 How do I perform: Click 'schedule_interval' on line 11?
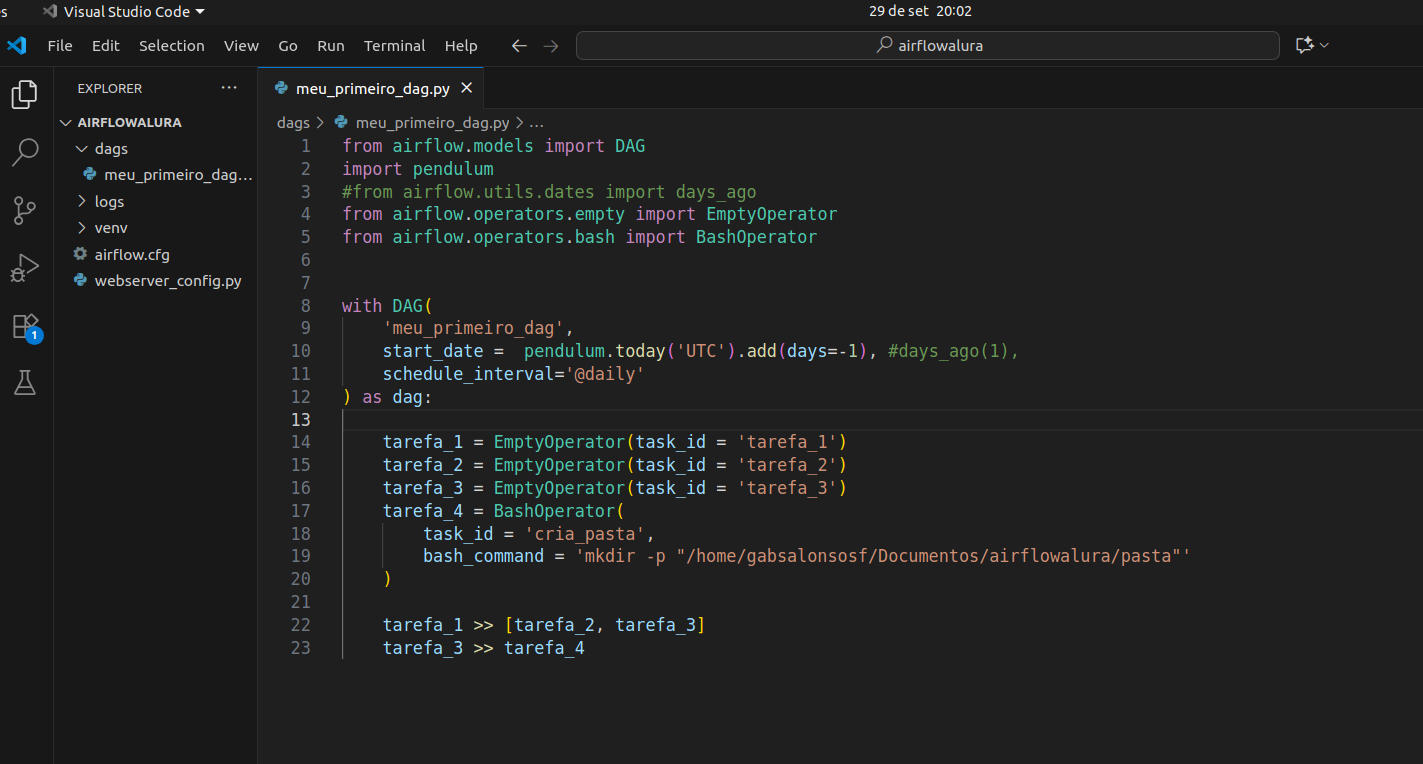[x=468, y=374]
